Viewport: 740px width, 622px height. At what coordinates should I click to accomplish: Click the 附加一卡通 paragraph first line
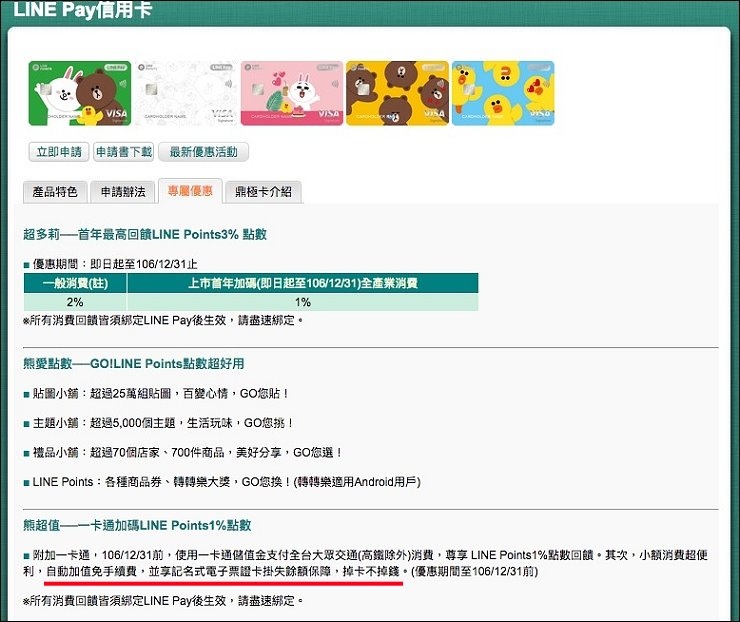coord(366,555)
